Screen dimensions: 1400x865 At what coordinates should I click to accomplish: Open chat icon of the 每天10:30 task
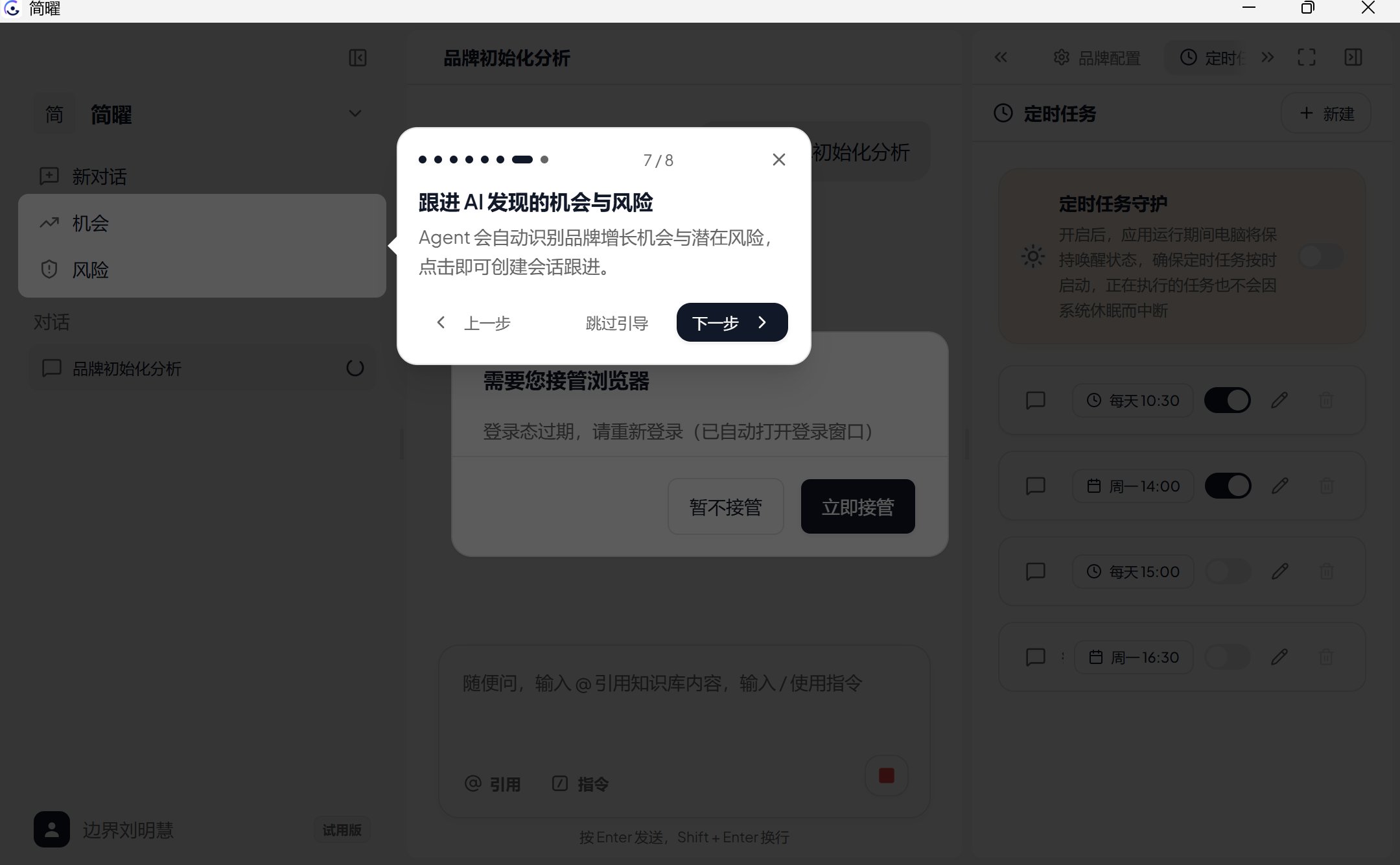coord(1036,400)
